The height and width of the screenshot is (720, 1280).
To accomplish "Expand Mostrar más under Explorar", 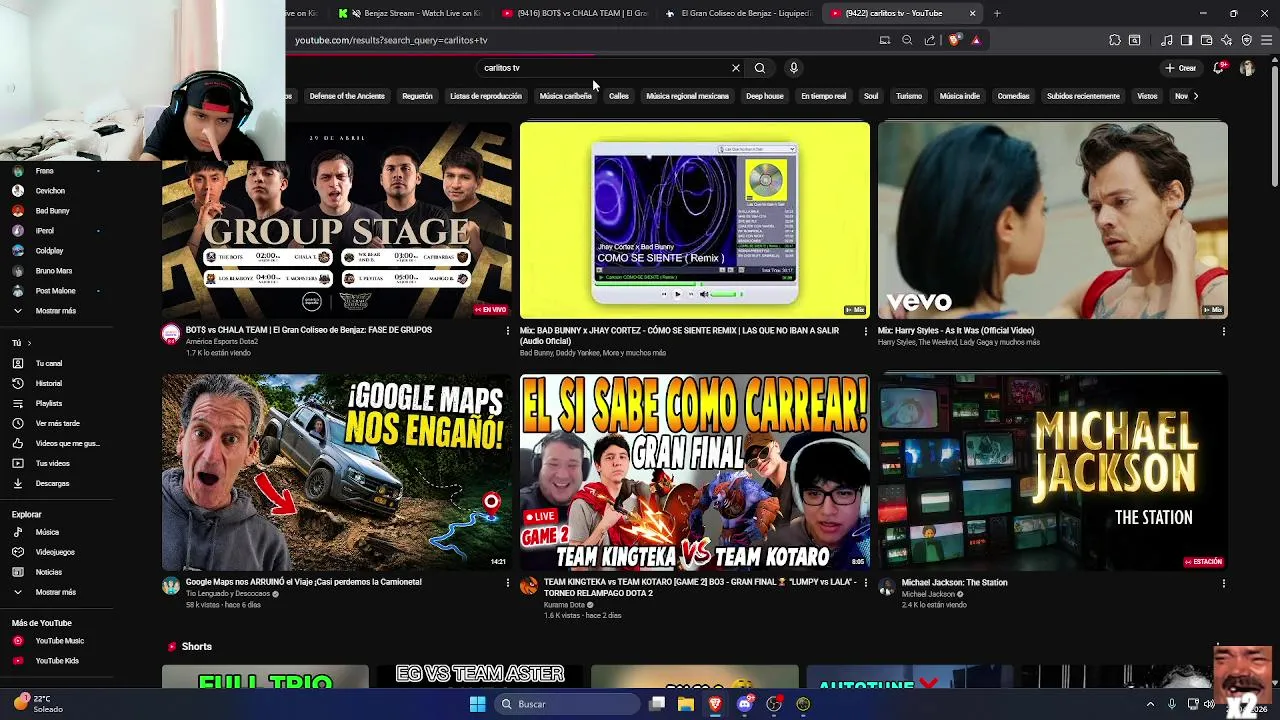I will pos(55,592).
